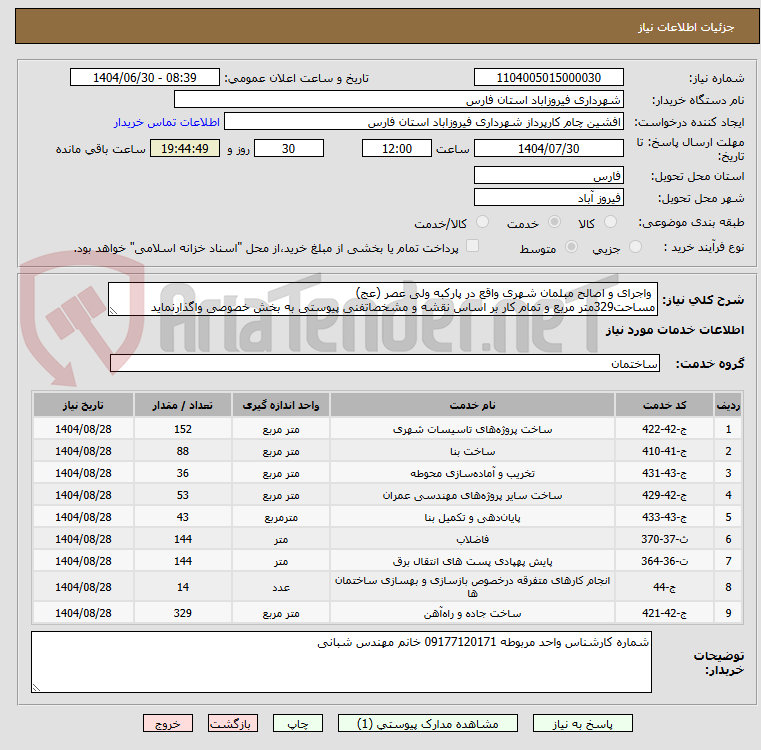Open buyer contact info link اطلاعات تماس خریدار
The height and width of the screenshot is (750, 761).
point(167,122)
